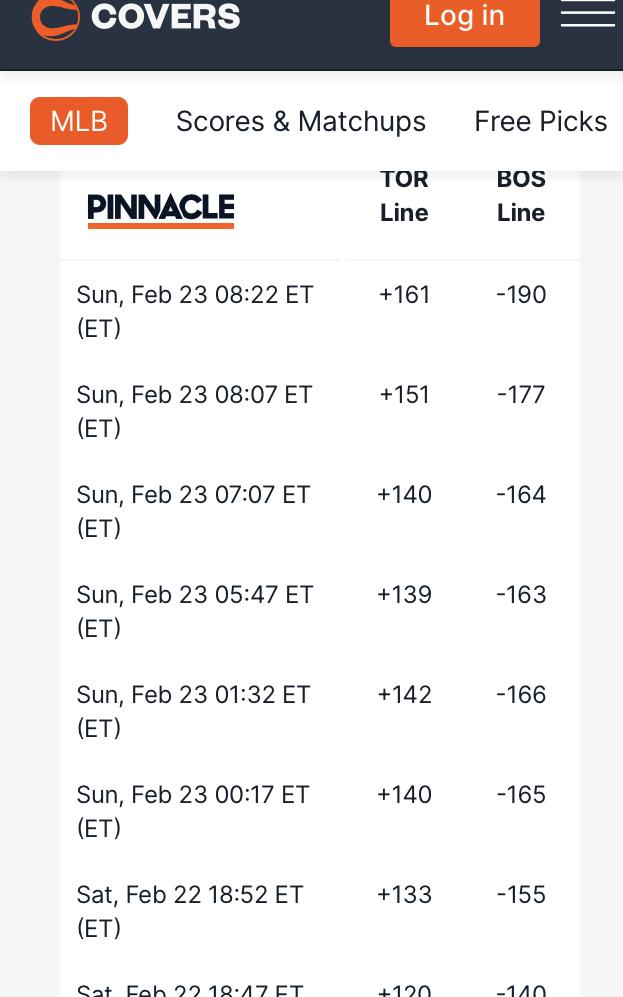Click the +133 TOR line value
This screenshot has height=997, width=623.
tap(404, 895)
